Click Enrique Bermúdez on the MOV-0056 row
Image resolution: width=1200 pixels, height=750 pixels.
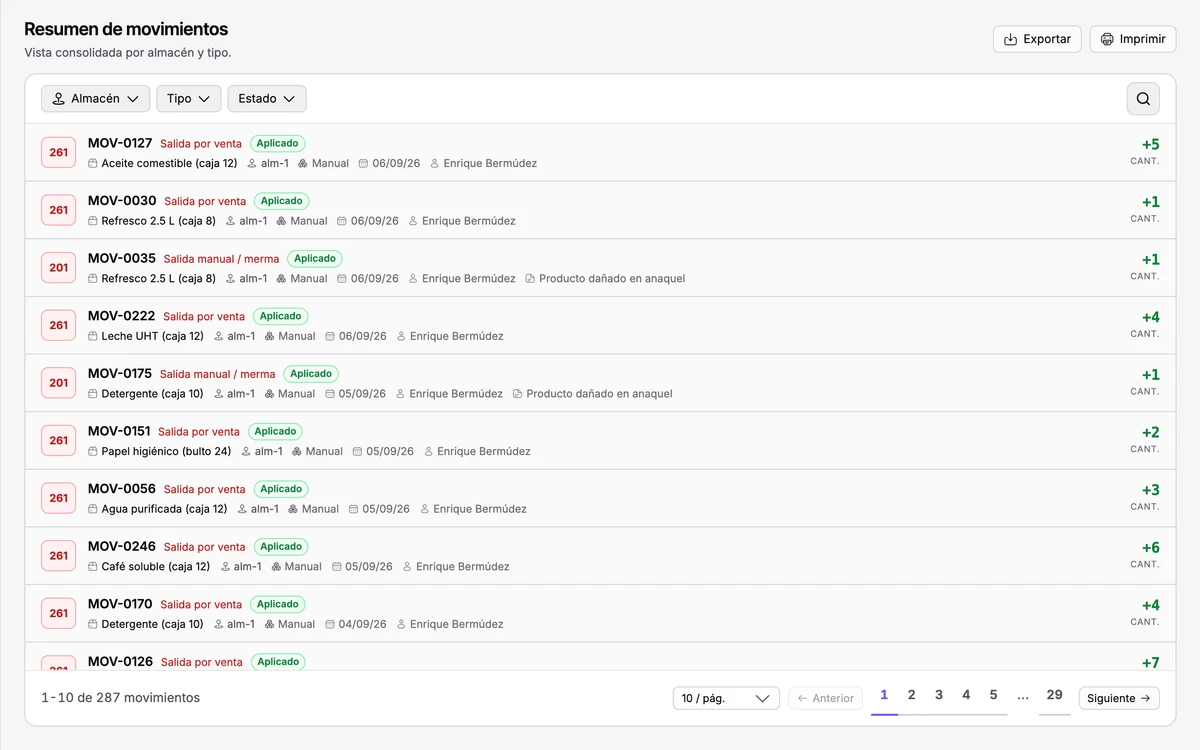[x=480, y=509]
